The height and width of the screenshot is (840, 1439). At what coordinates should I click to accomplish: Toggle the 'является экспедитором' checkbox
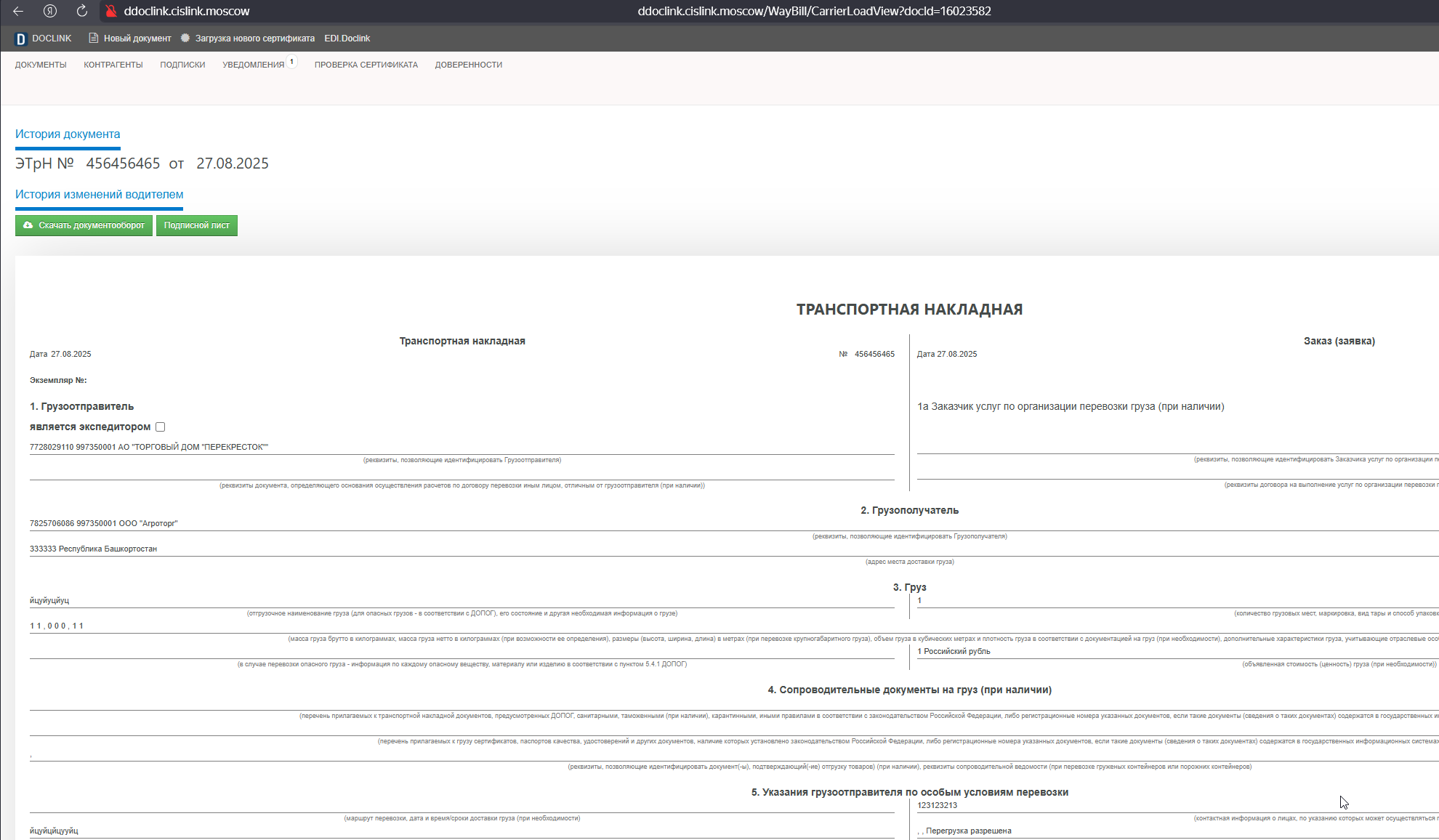pos(160,427)
